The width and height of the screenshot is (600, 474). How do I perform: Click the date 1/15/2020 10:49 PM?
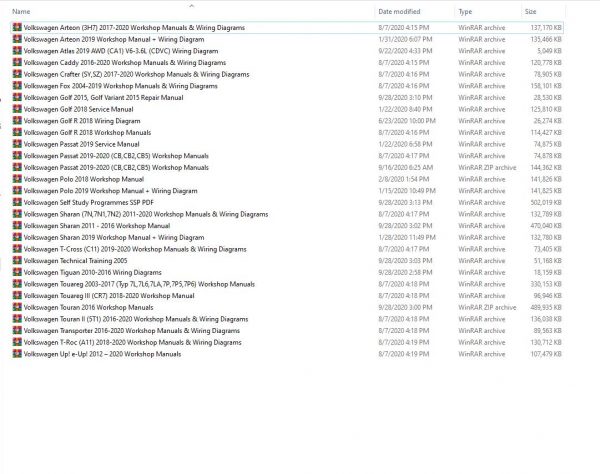pos(407,191)
